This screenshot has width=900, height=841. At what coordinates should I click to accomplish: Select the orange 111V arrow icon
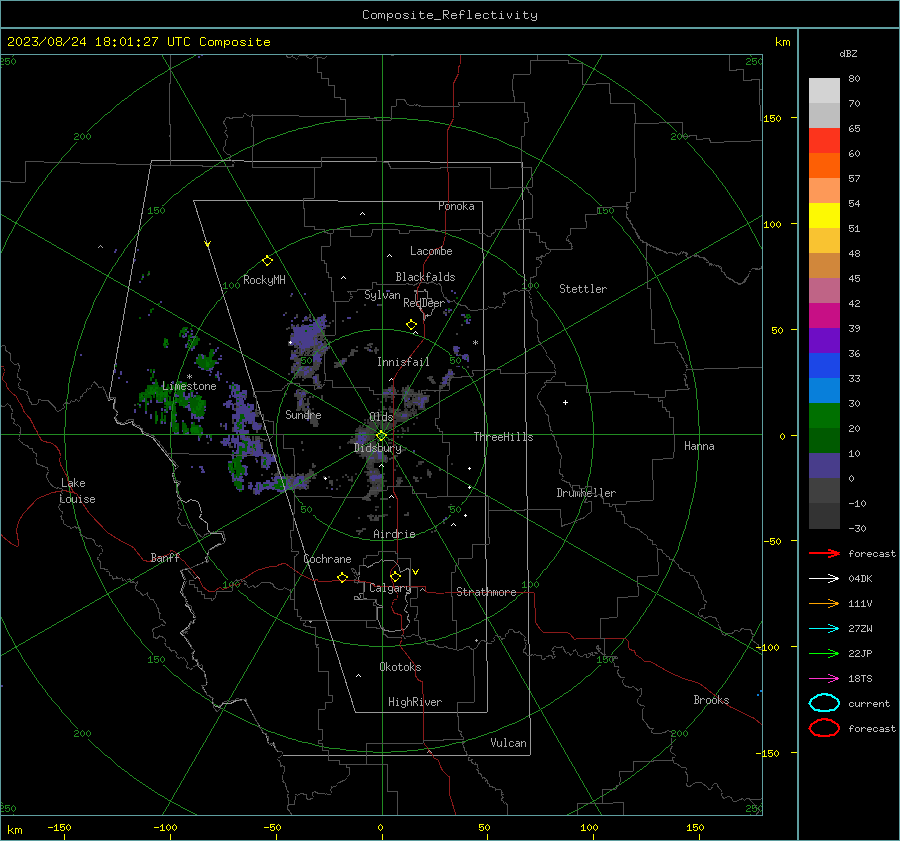[824, 603]
